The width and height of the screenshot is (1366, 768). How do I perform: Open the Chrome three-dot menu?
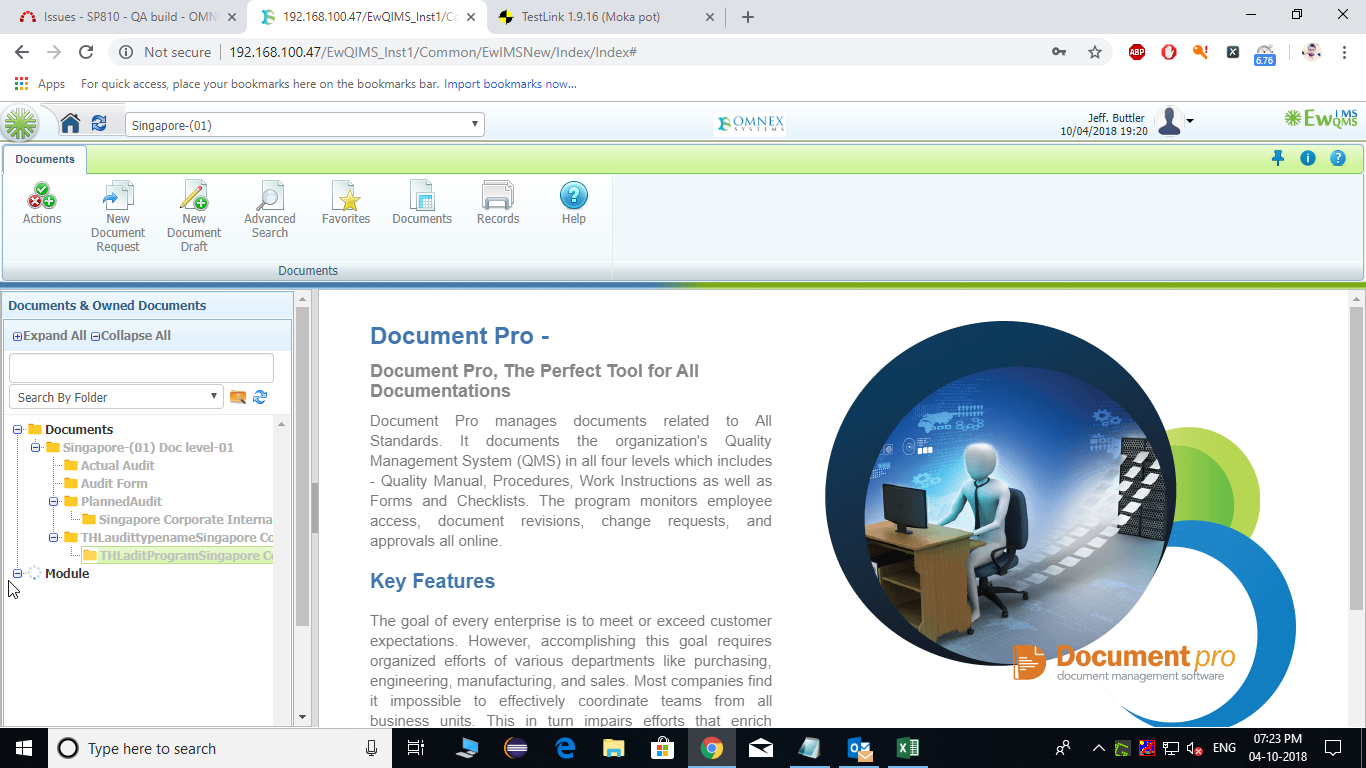pyautogui.click(x=1345, y=52)
